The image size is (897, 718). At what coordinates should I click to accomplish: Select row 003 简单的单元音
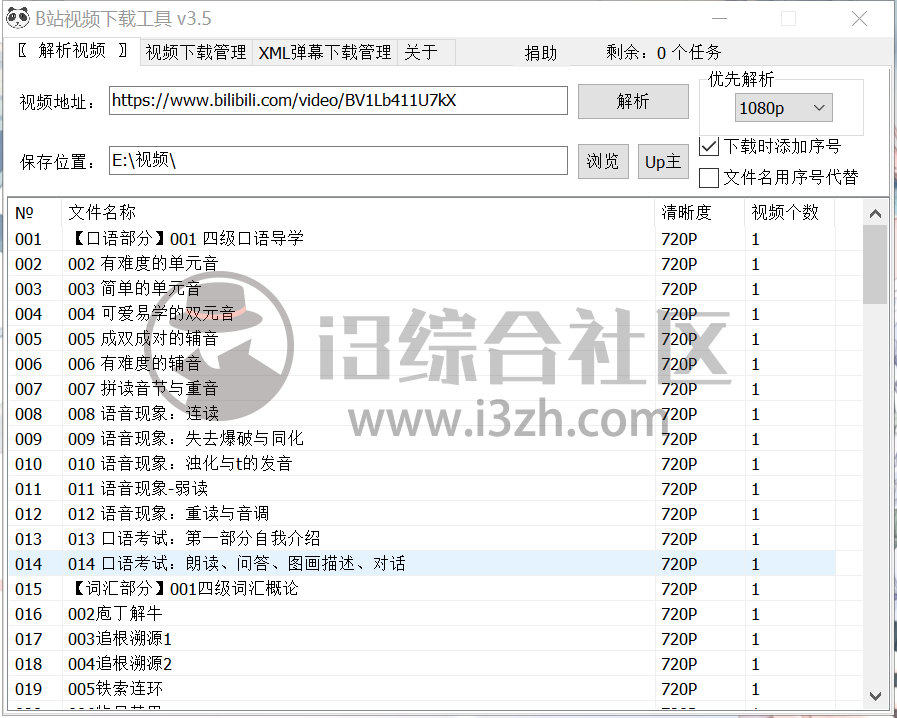tap(422, 289)
